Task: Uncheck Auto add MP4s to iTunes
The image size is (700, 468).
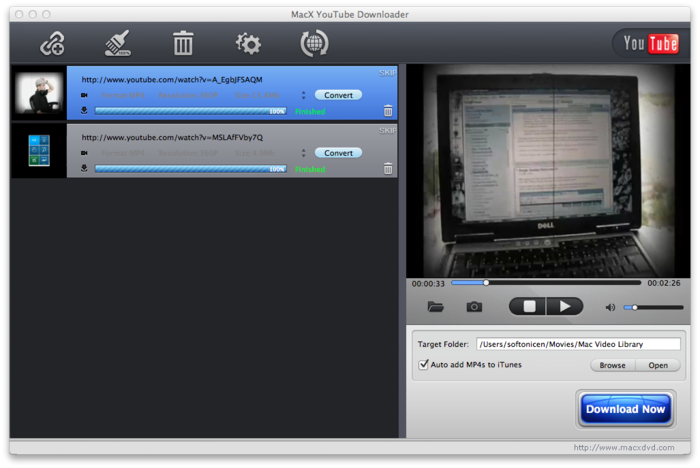Action: [x=424, y=365]
